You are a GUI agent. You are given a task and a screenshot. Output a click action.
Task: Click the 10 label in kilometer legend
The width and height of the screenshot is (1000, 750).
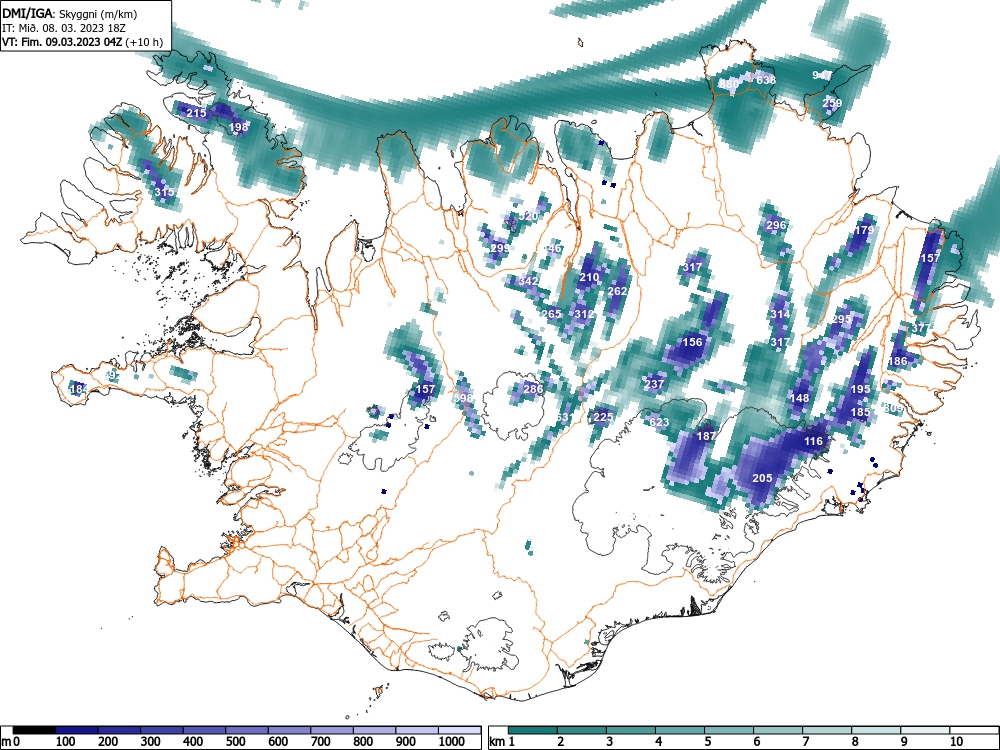tap(955, 742)
